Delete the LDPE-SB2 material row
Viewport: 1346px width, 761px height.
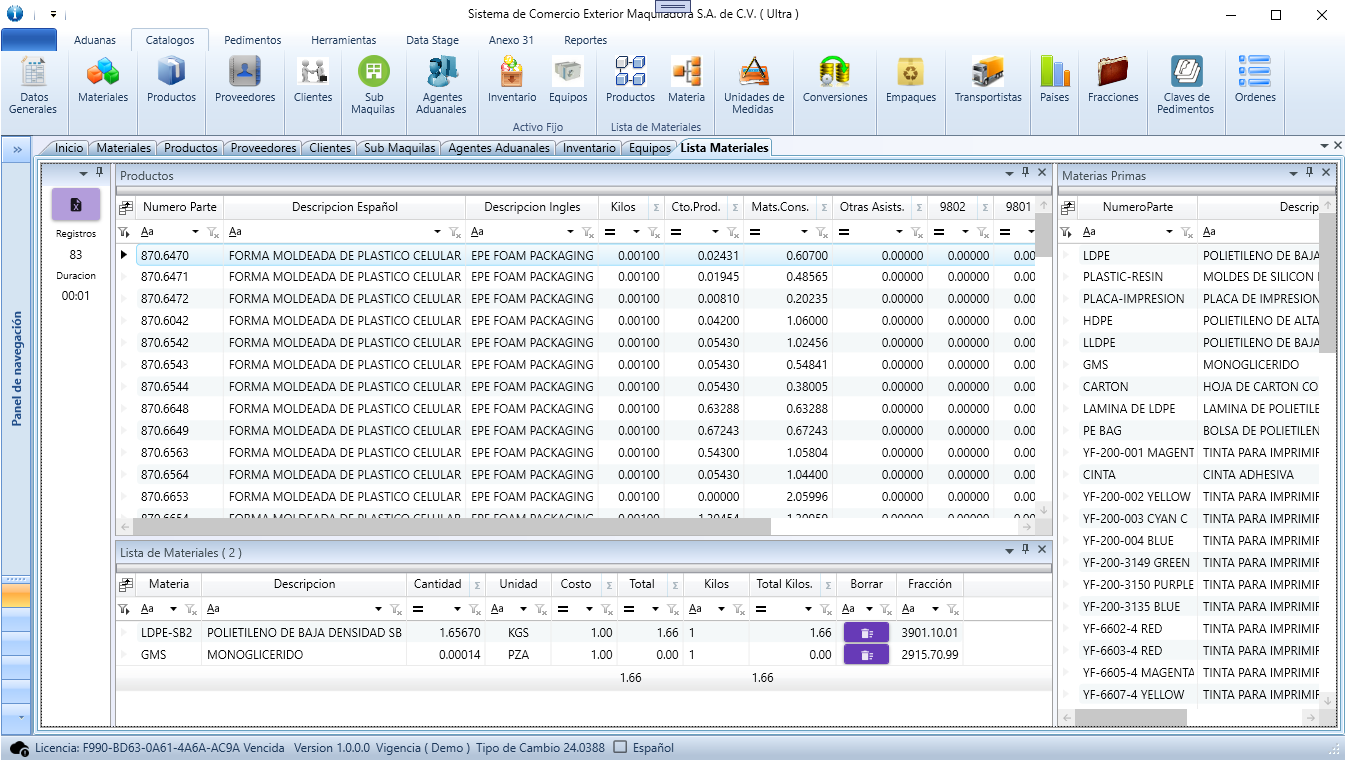click(x=866, y=632)
